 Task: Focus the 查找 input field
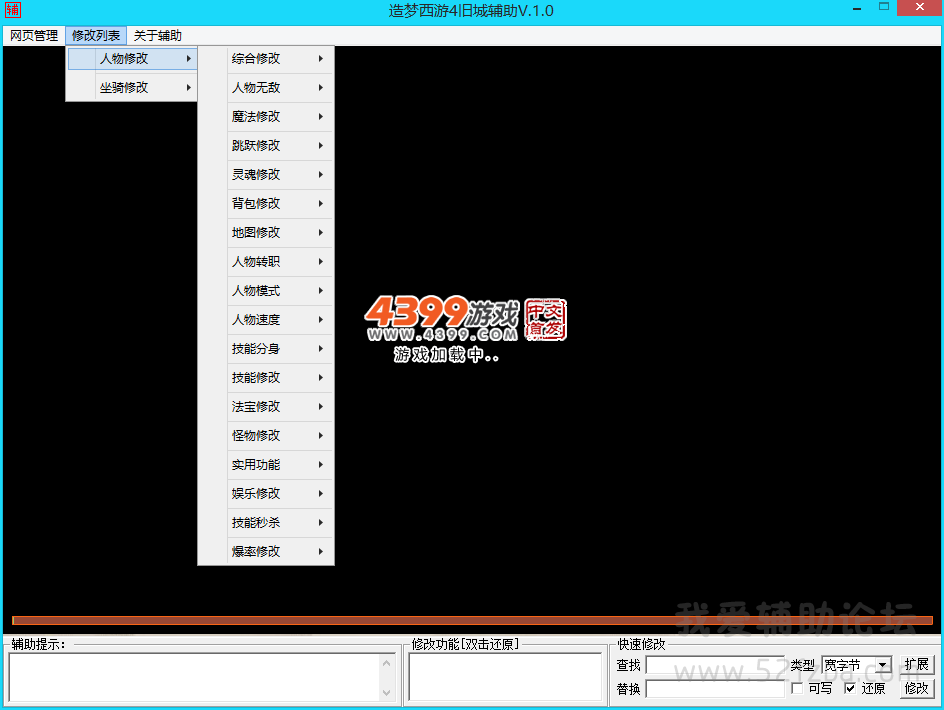click(715, 665)
